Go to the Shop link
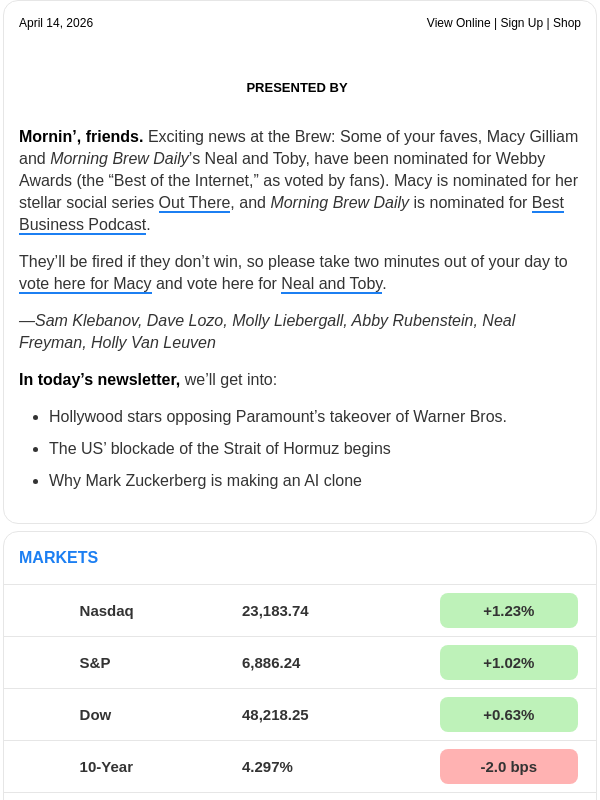The image size is (600, 800). (x=567, y=23)
